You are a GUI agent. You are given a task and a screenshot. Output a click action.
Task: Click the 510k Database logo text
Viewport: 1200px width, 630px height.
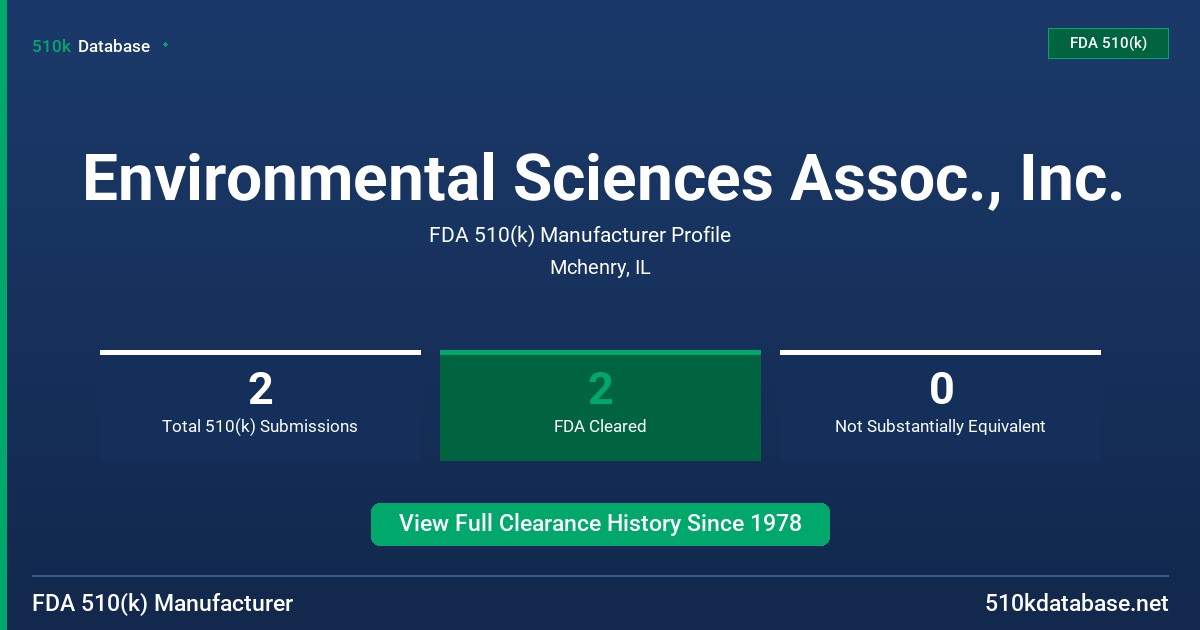click(x=91, y=46)
